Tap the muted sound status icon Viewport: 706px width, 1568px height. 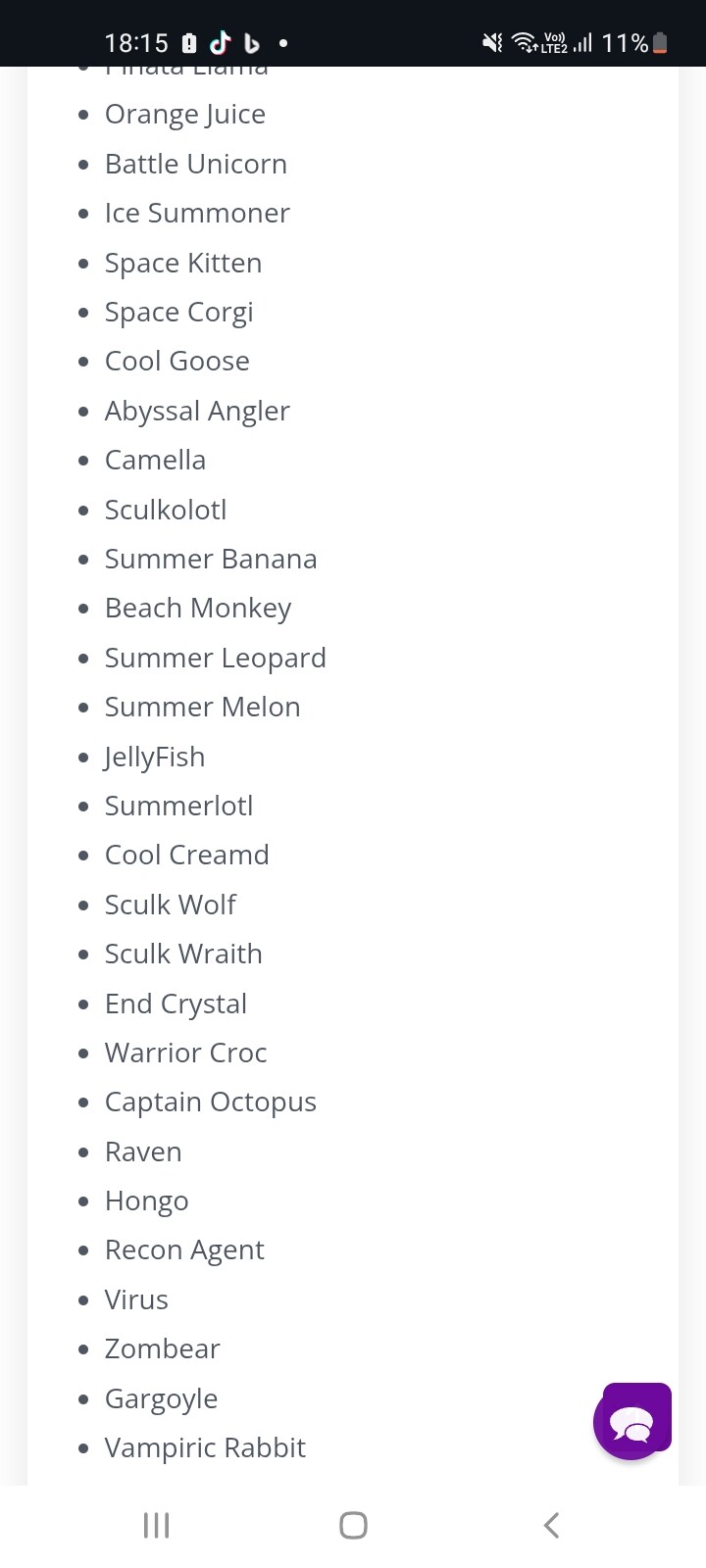tap(492, 42)
